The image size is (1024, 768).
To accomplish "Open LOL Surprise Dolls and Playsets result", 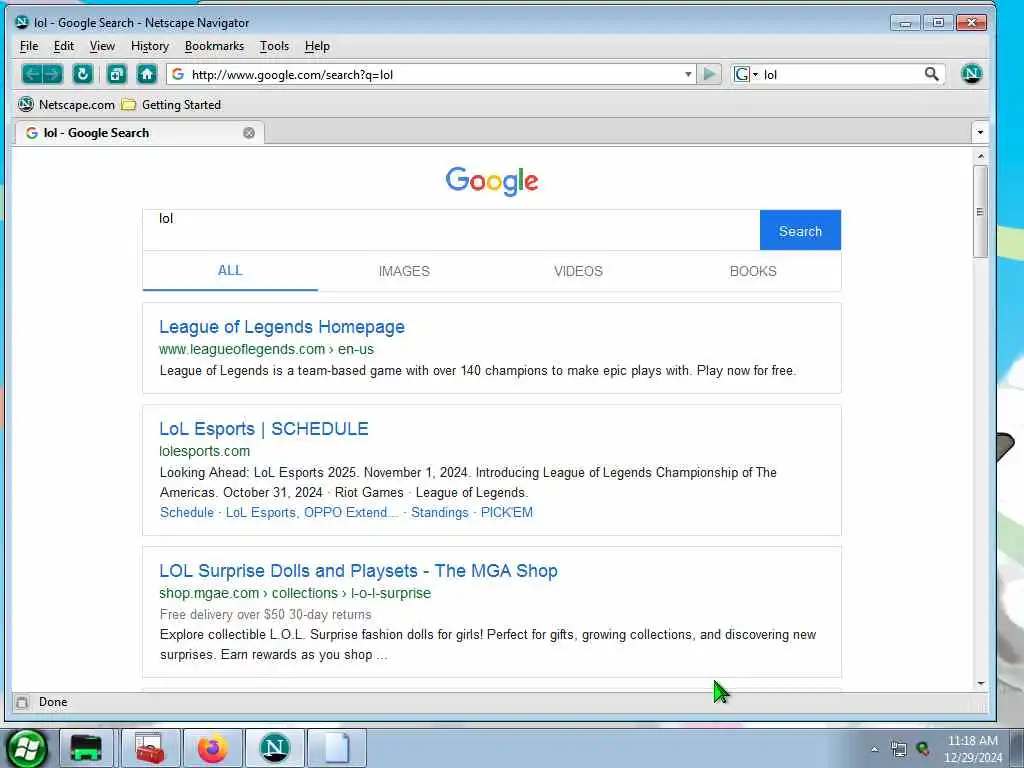I will pyautogui.click(x=359, y=571).
